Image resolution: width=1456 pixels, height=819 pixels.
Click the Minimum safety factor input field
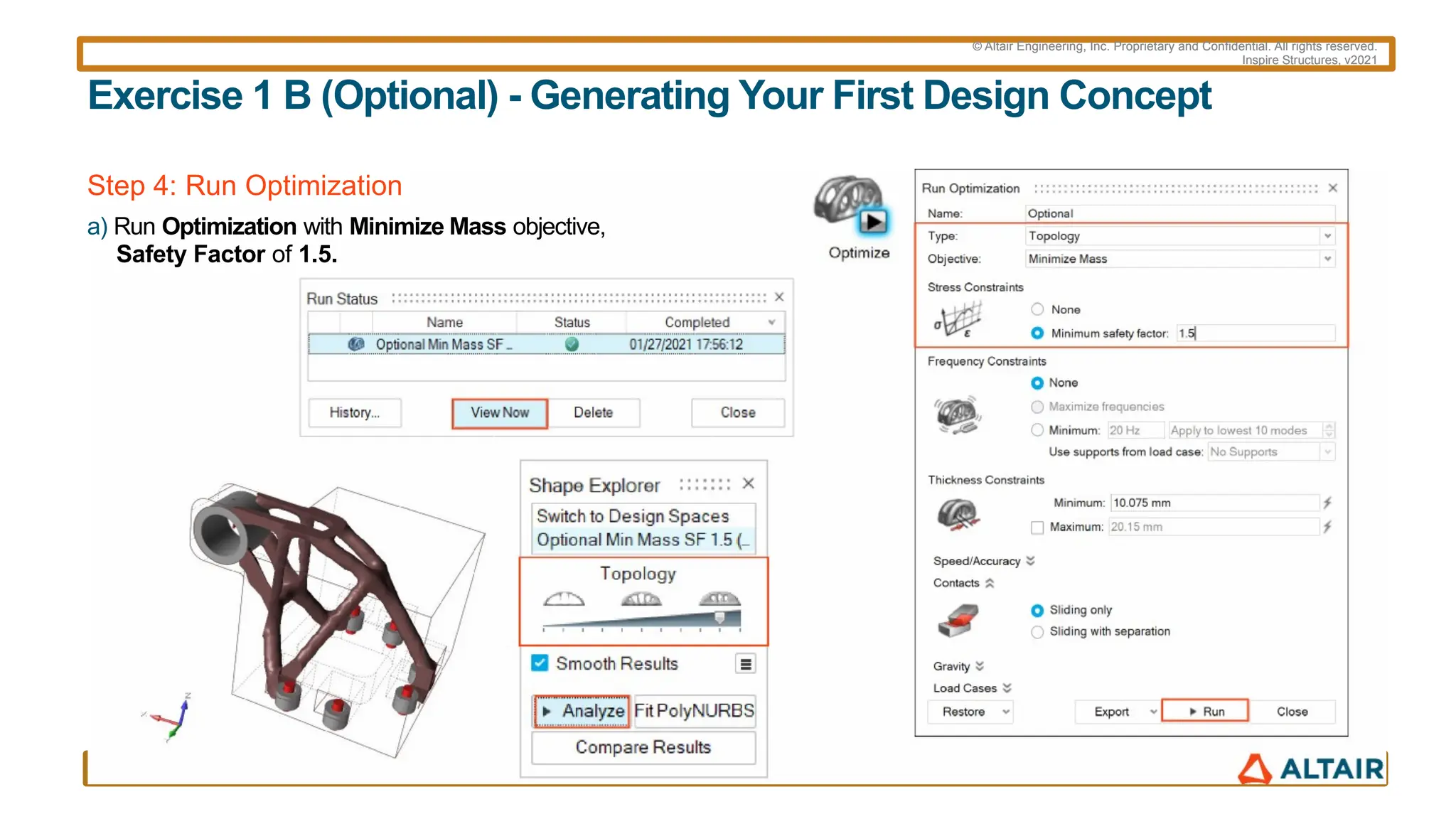point(1255,333)
